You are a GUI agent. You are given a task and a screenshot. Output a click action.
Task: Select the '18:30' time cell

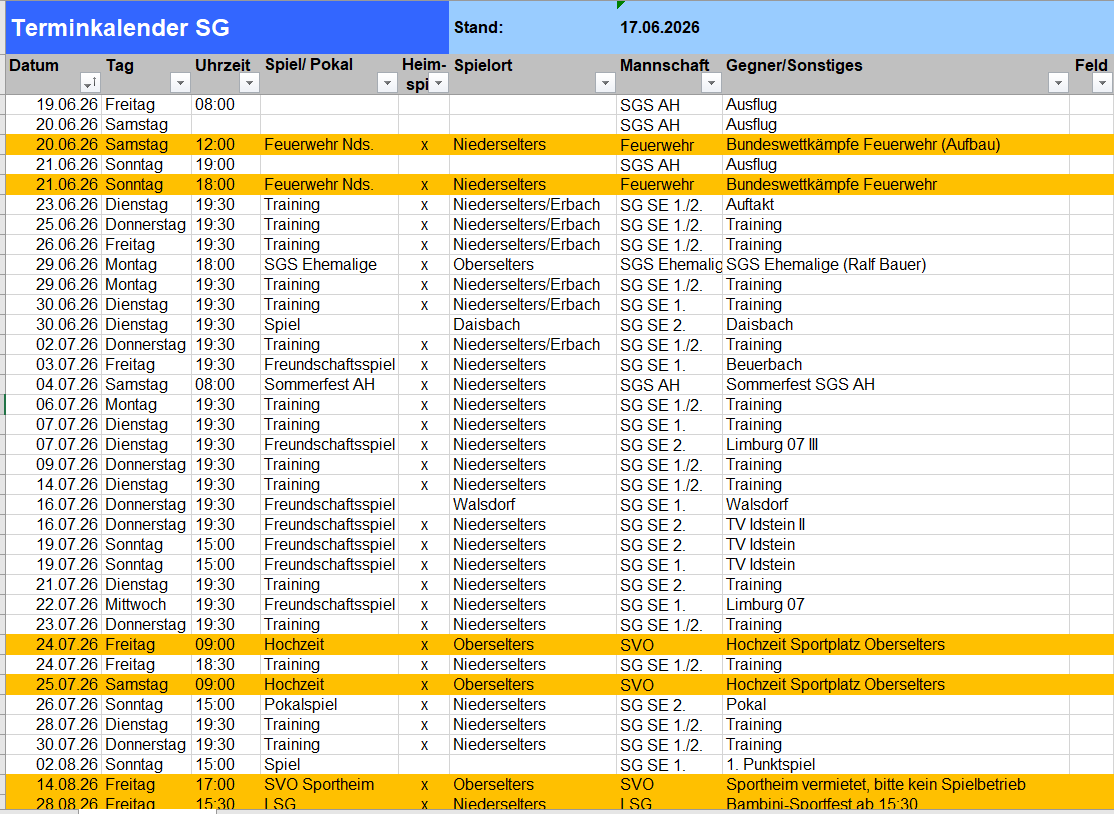(x=226, y=665)
